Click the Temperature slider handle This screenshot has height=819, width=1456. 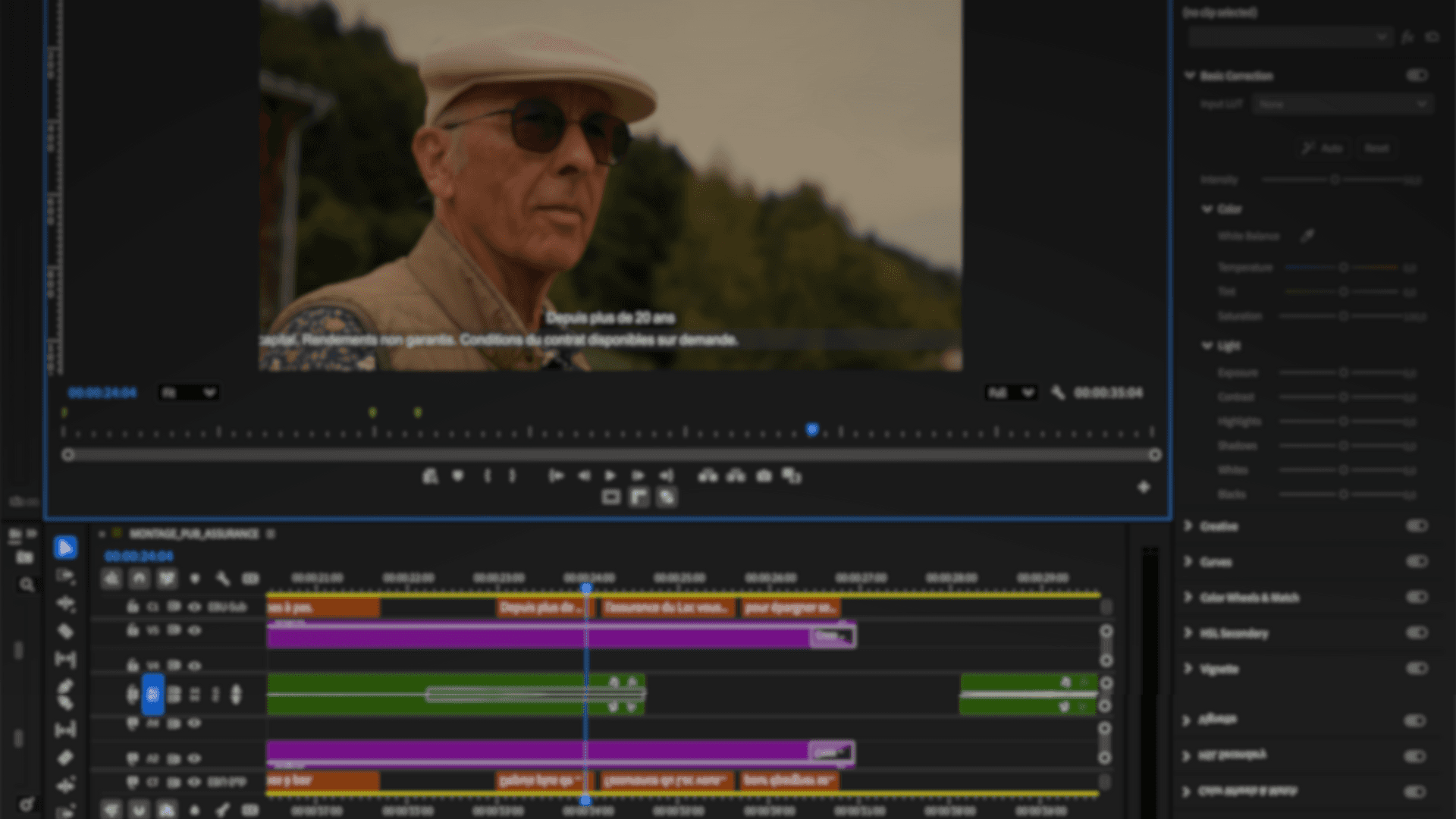click(x=1343, y=268)
